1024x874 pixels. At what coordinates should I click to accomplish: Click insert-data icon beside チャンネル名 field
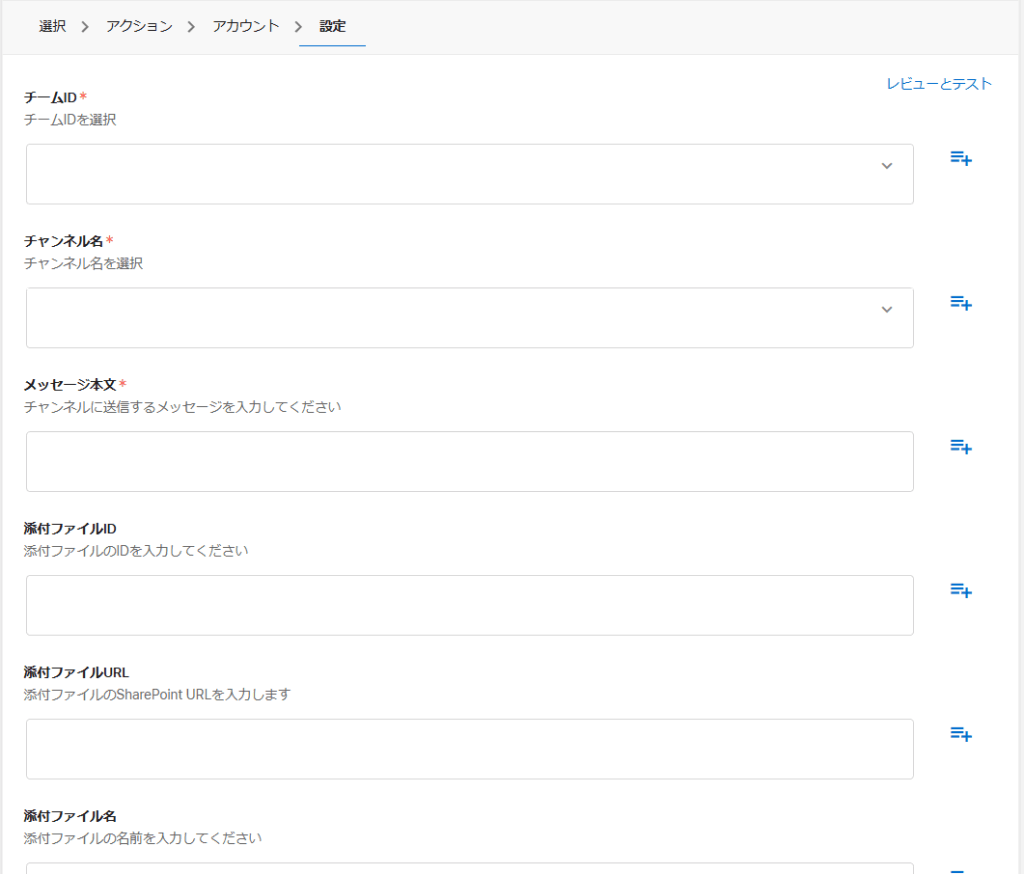961,302
